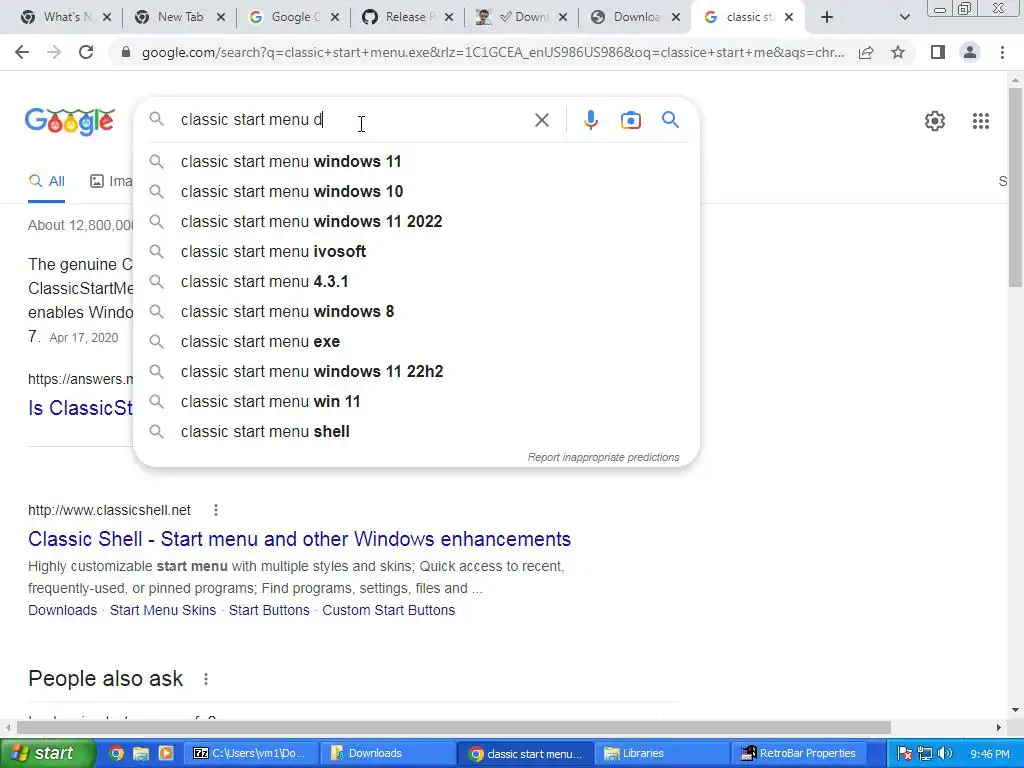Switch to the RetroBar Properties taskbar window
The width and height of the screenshot is (1024, 768).
click(799, 753)
